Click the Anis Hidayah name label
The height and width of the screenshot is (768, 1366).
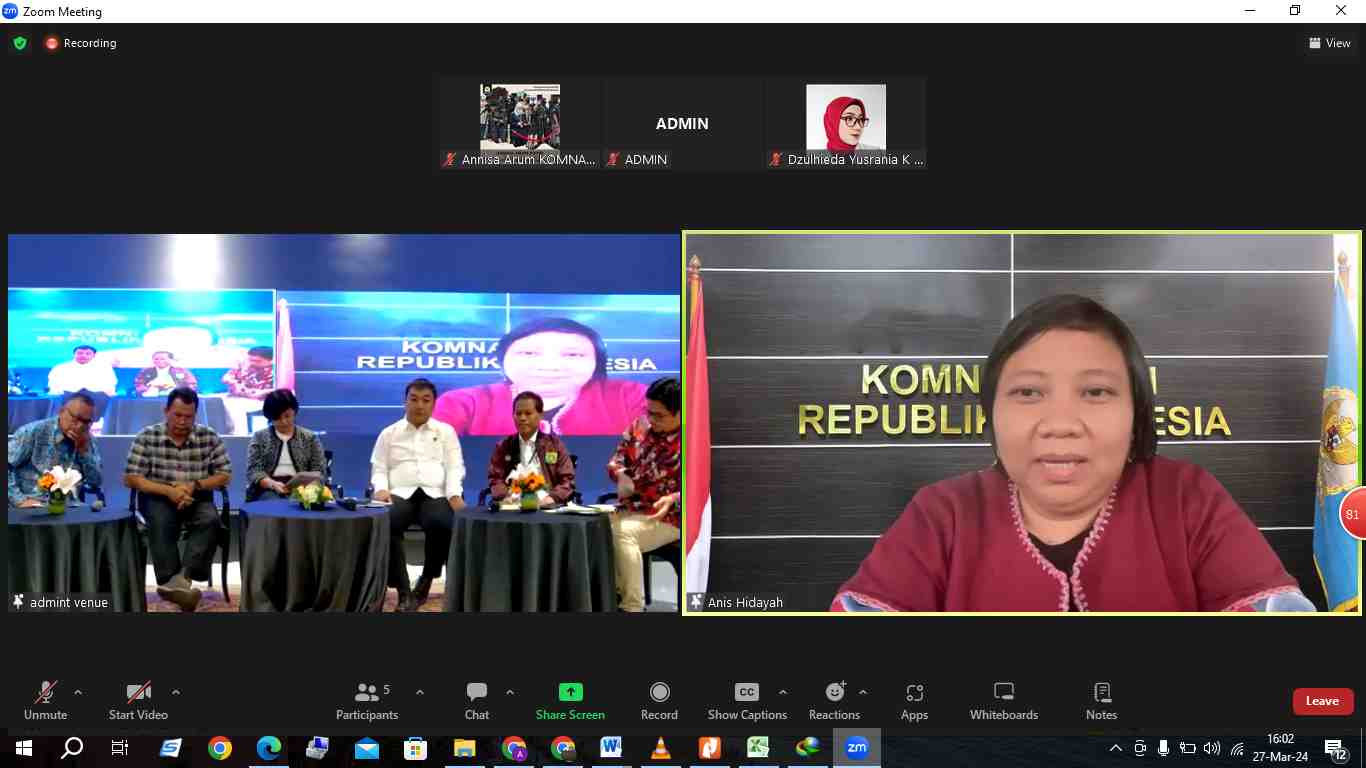(745, 602)
